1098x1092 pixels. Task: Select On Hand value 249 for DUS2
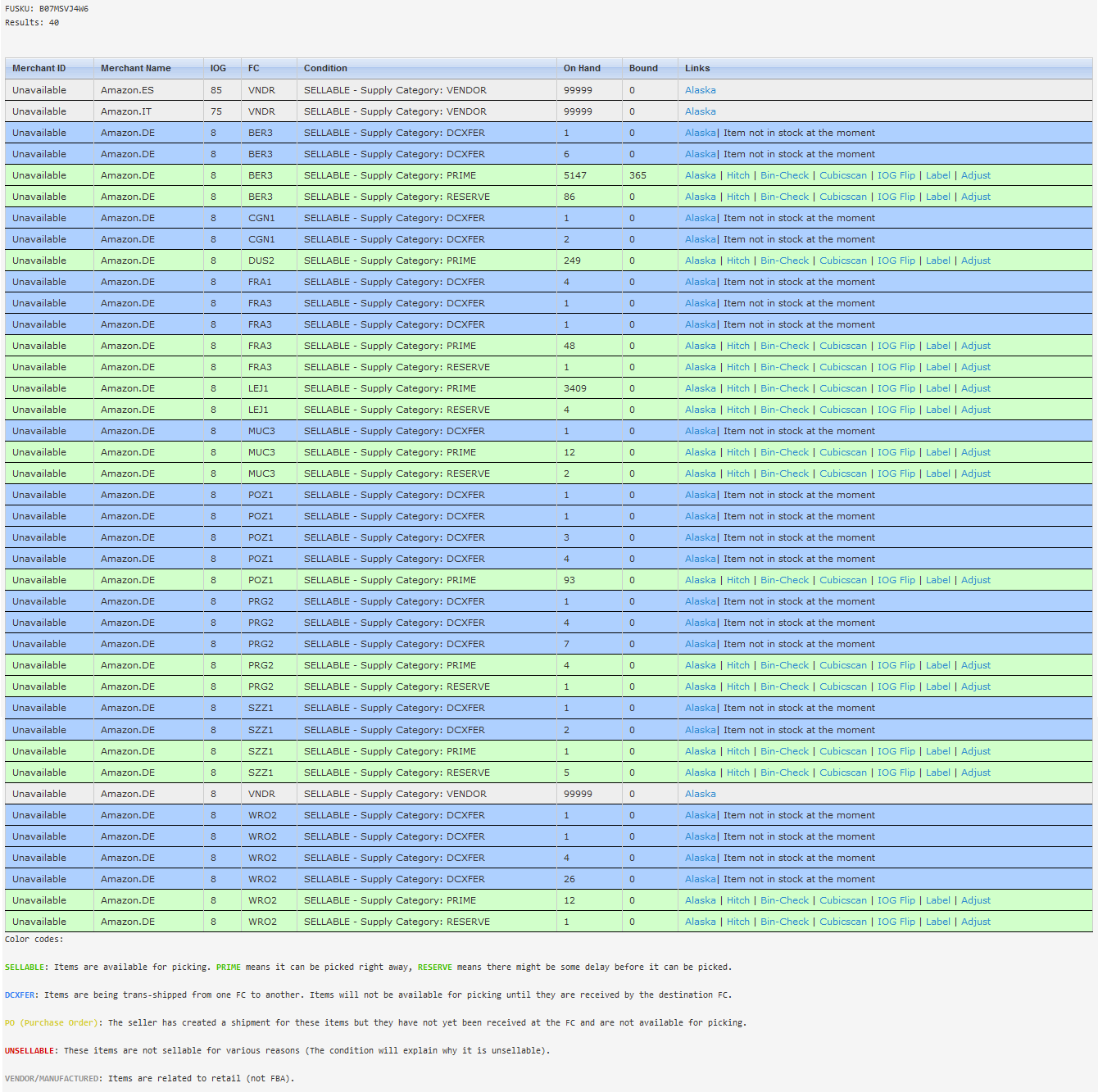(572, 261)
